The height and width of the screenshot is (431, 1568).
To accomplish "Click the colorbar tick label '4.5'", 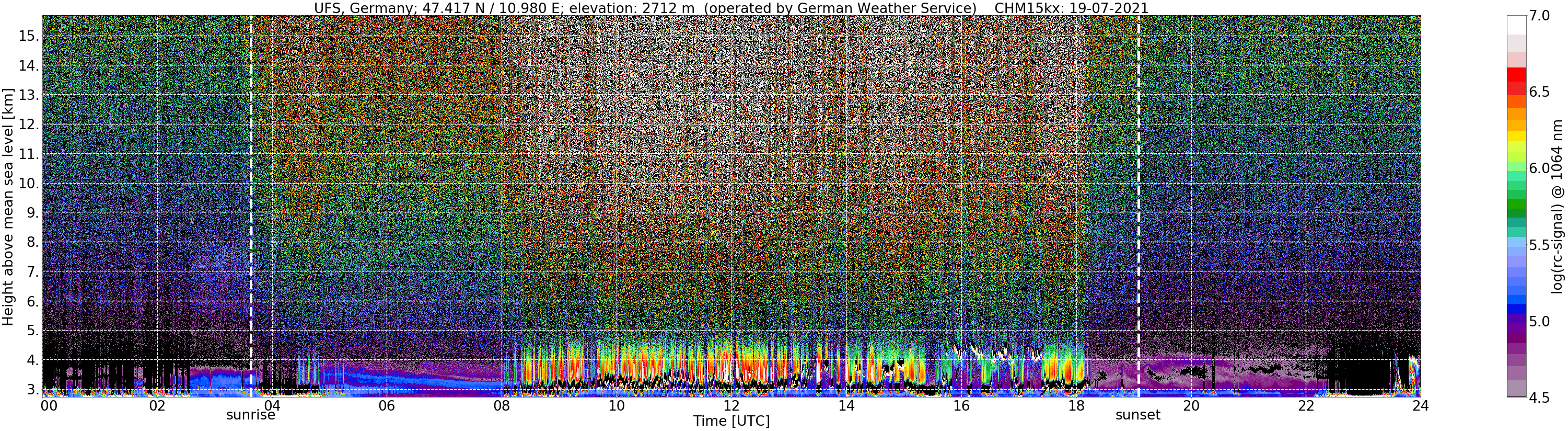I will coord(1539,398).
